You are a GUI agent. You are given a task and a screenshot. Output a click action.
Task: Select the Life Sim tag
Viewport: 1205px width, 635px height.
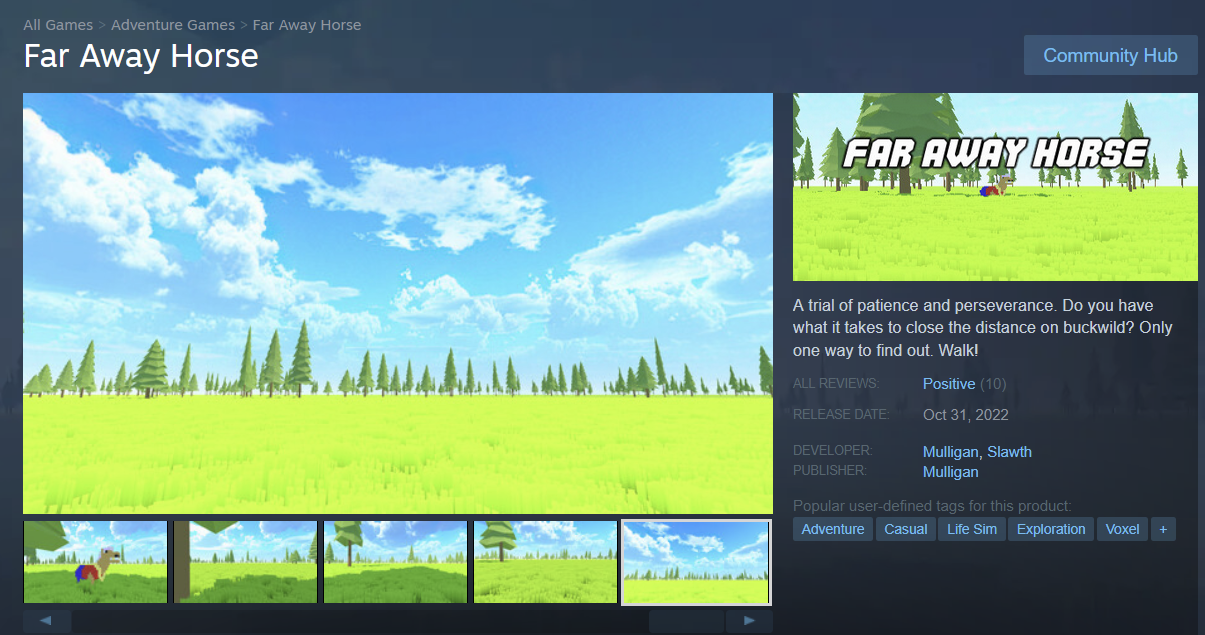[972, 529]
